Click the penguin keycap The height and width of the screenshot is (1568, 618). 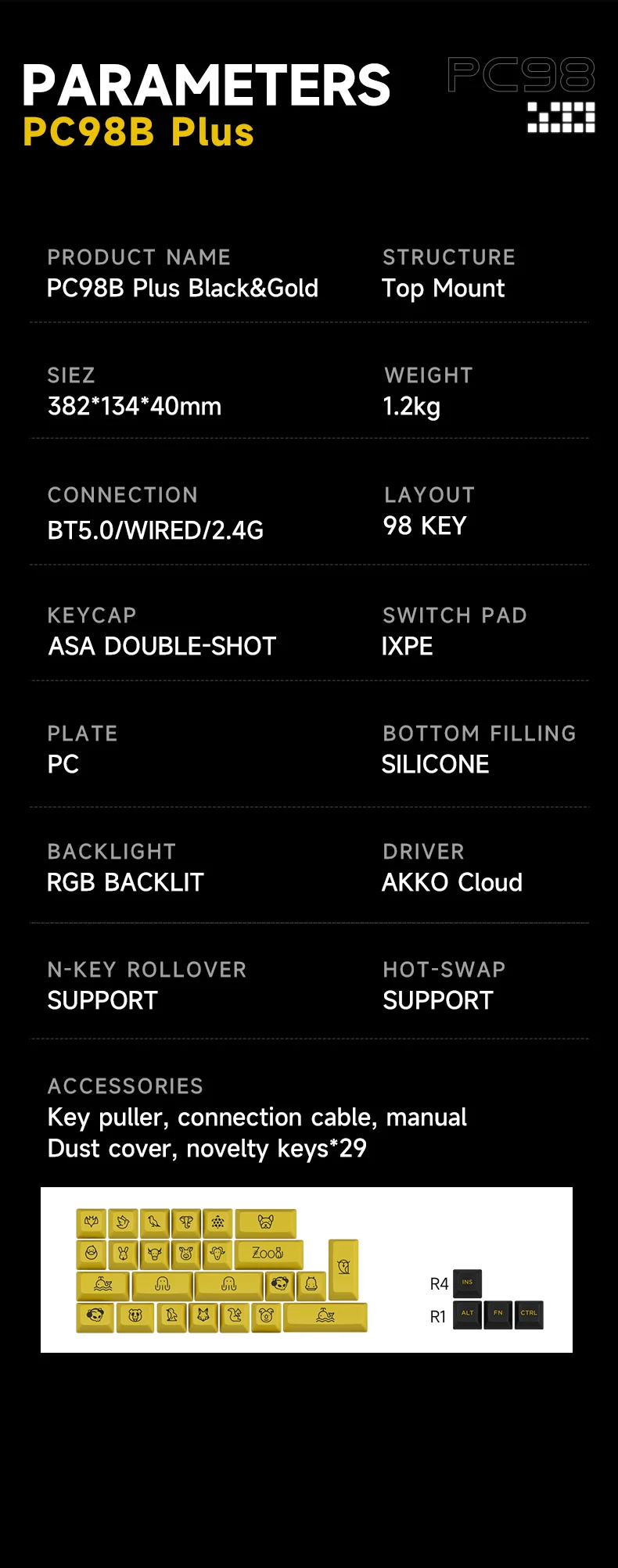172,1316
